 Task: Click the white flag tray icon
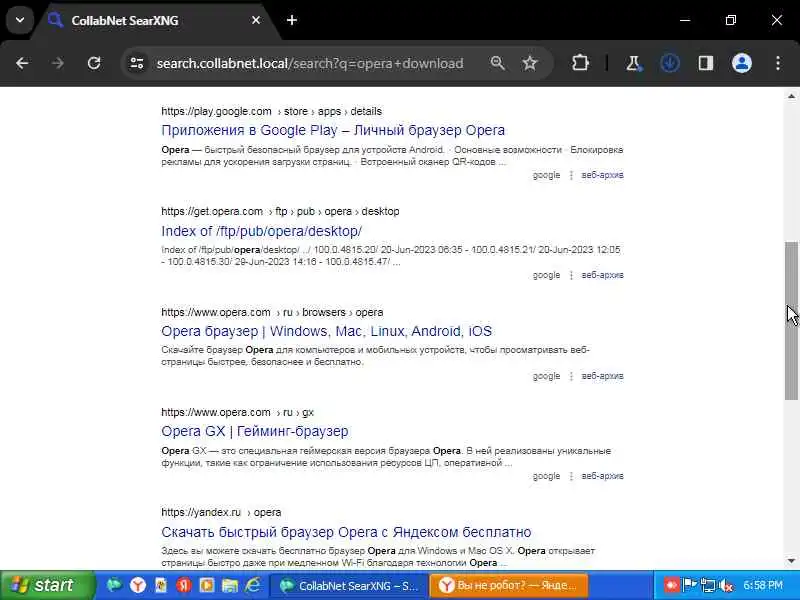click(690, 585)
